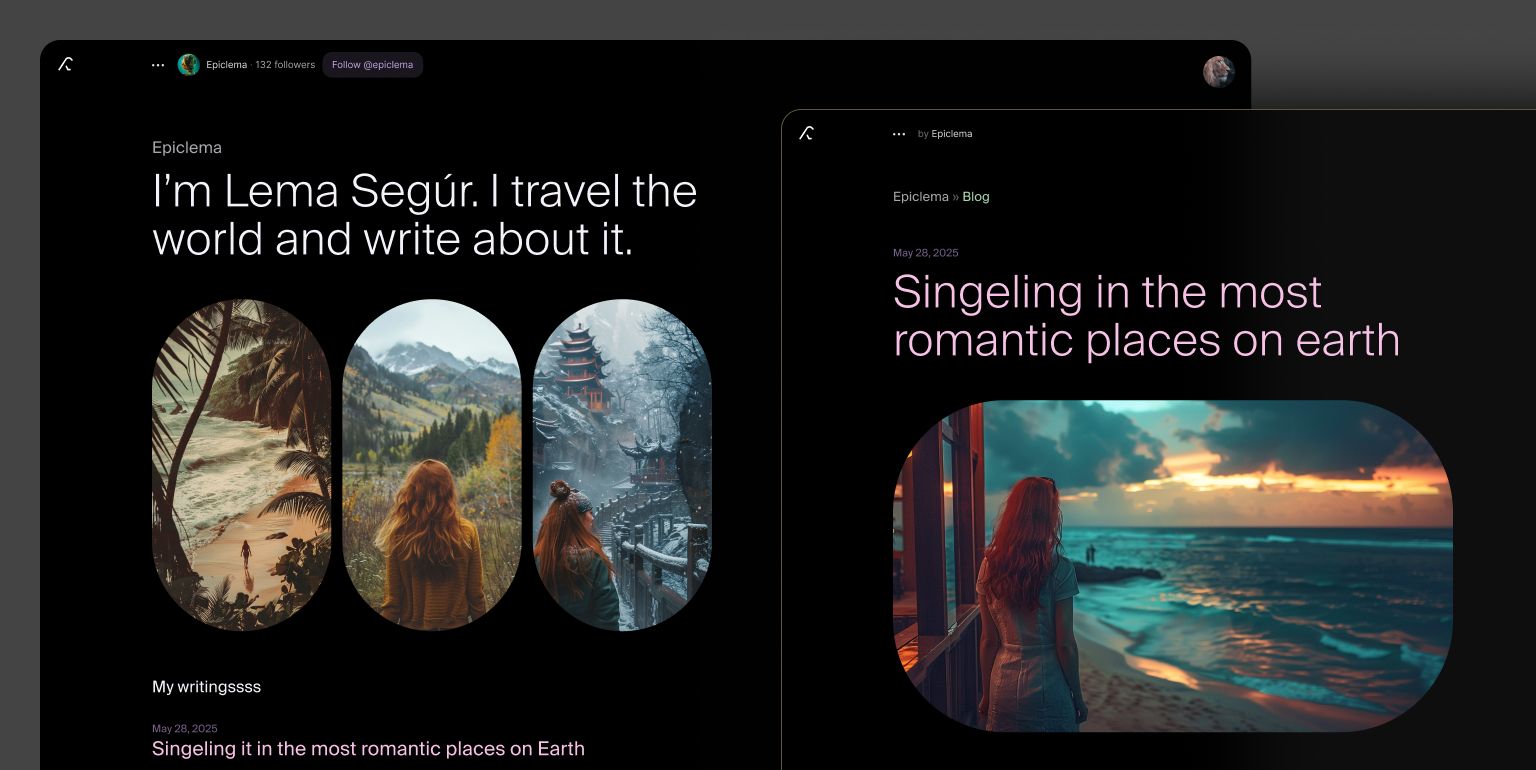Click the small Epiclema label above the headline
Viewport: 1536px width, 770px height.
point(187,148)
